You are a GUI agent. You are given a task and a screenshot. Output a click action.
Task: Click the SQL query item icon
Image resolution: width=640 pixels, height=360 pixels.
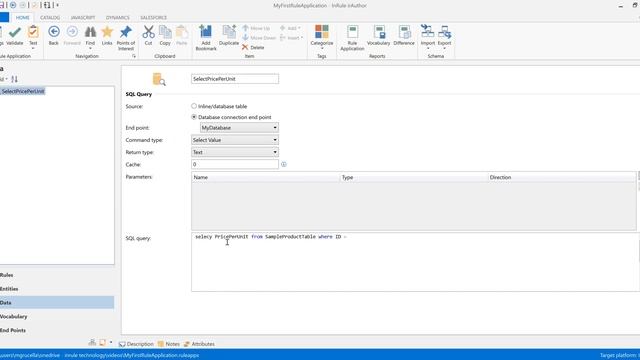click(x=159, y=79)
